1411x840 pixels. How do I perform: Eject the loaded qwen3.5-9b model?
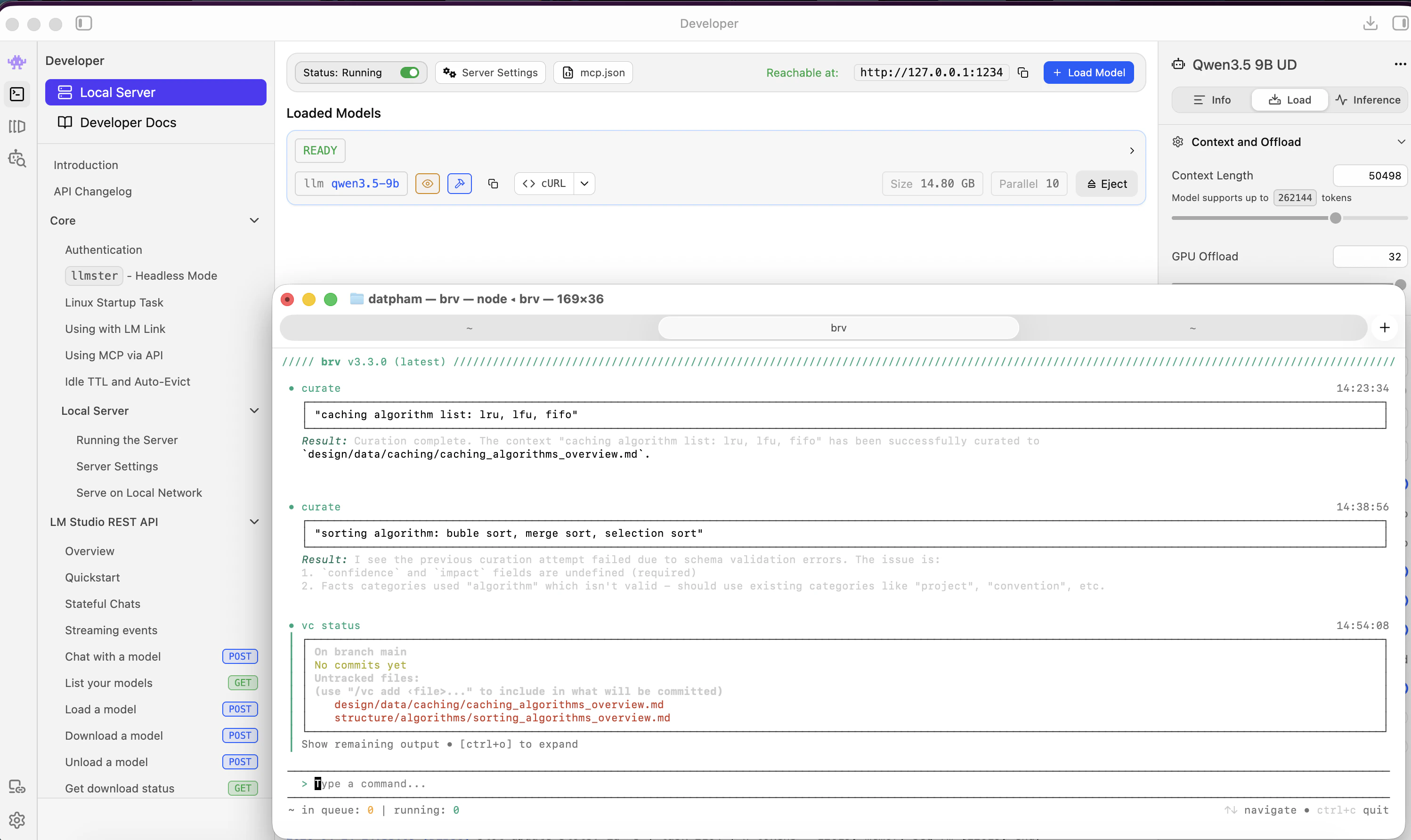[x=1105, y=183]
